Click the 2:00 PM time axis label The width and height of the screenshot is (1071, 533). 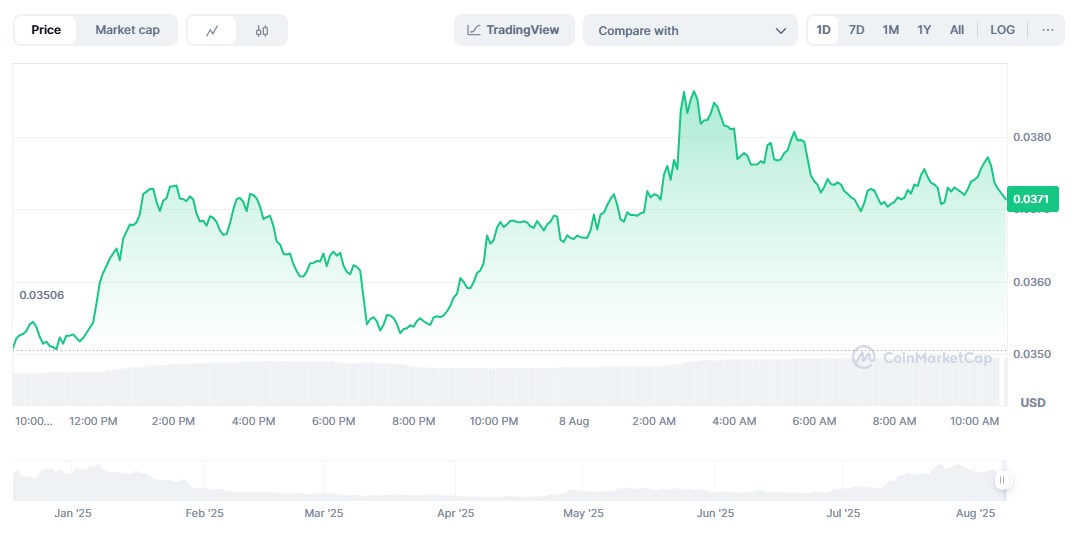point(173,422)
